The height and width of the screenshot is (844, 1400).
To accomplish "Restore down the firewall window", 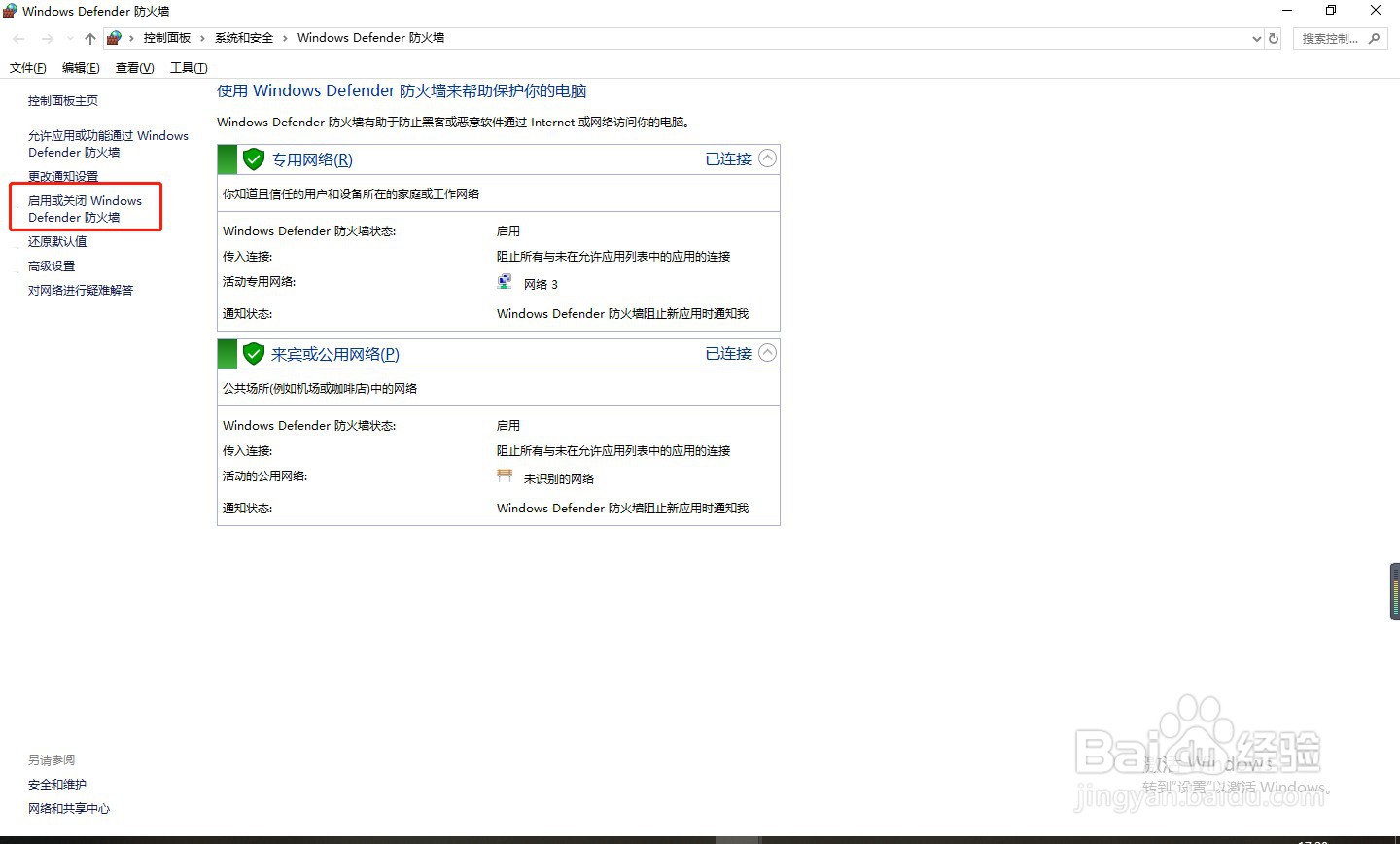I will (x=1331, y=11).
